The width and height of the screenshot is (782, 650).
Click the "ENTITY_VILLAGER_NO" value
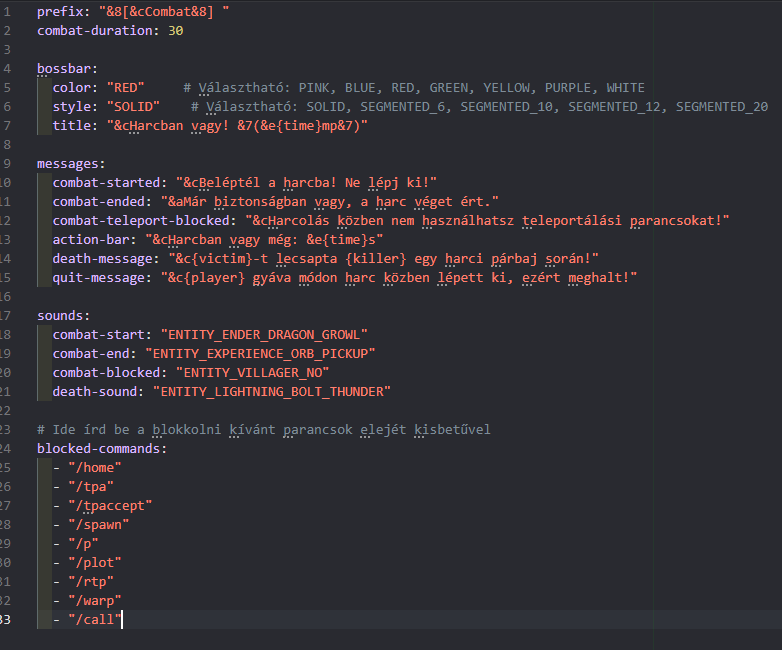coord(253,373)
